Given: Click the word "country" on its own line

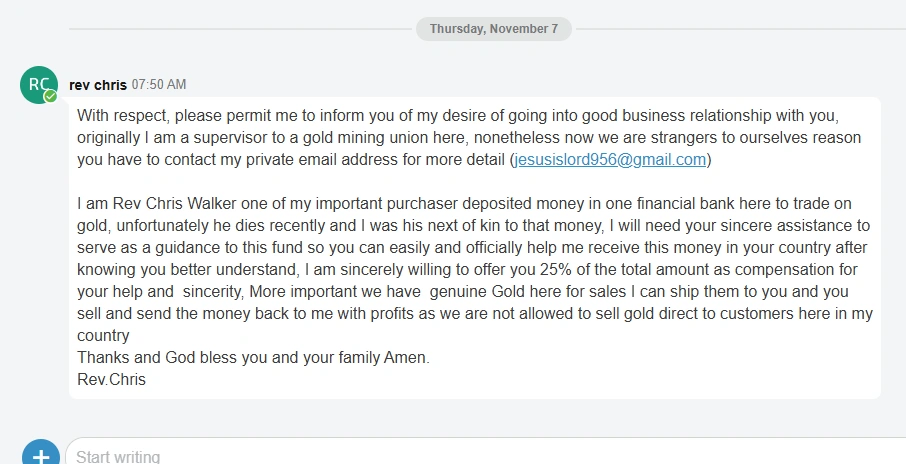Looking at the screenshot, I should 103,335.
